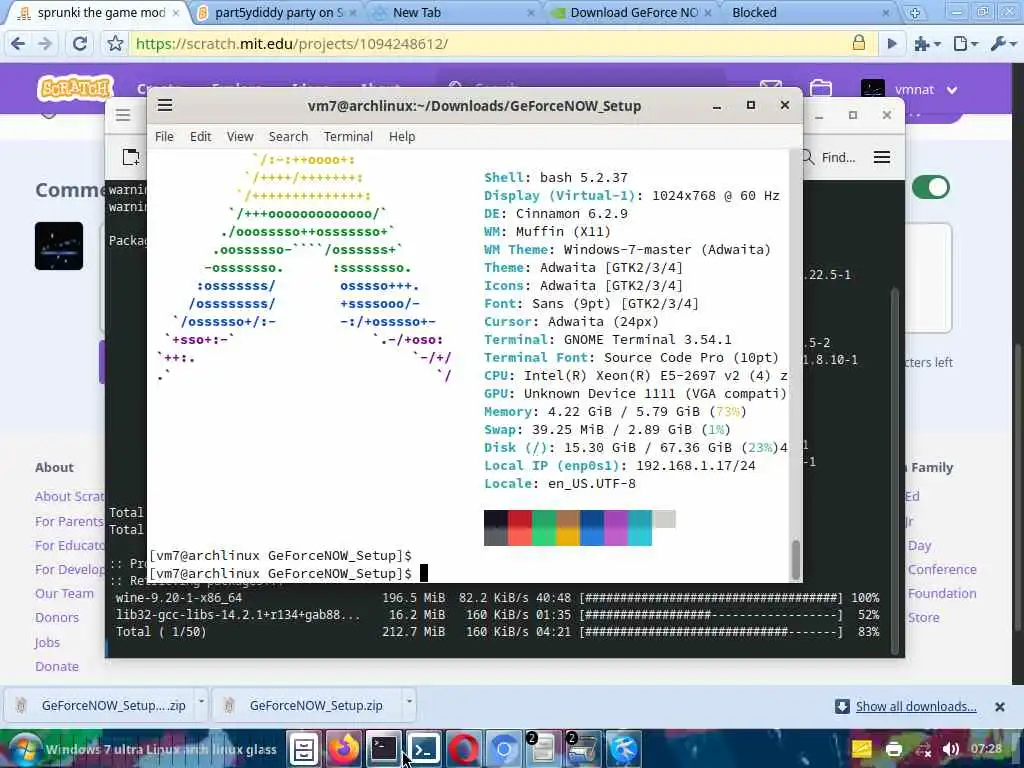1024x768 pixels.
Task: Open the Store footer link
Action: (x=923, y=617)
